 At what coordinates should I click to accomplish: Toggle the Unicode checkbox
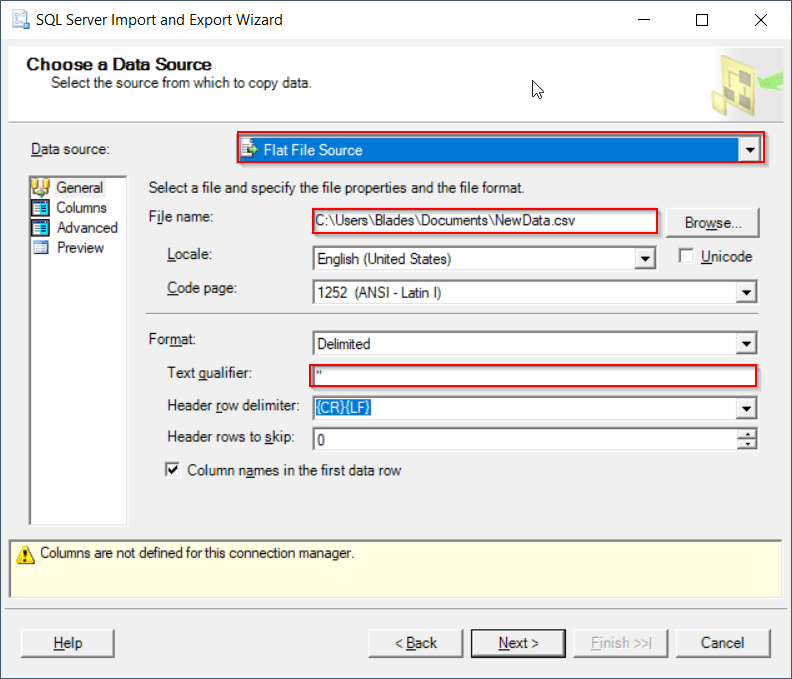click(686, 256)
